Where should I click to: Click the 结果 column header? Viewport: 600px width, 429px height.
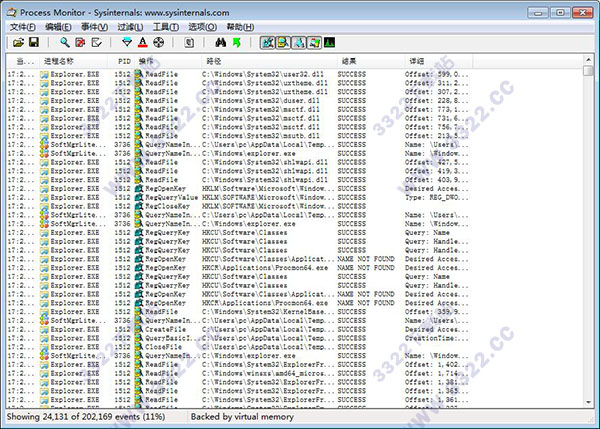pos(370,61)
